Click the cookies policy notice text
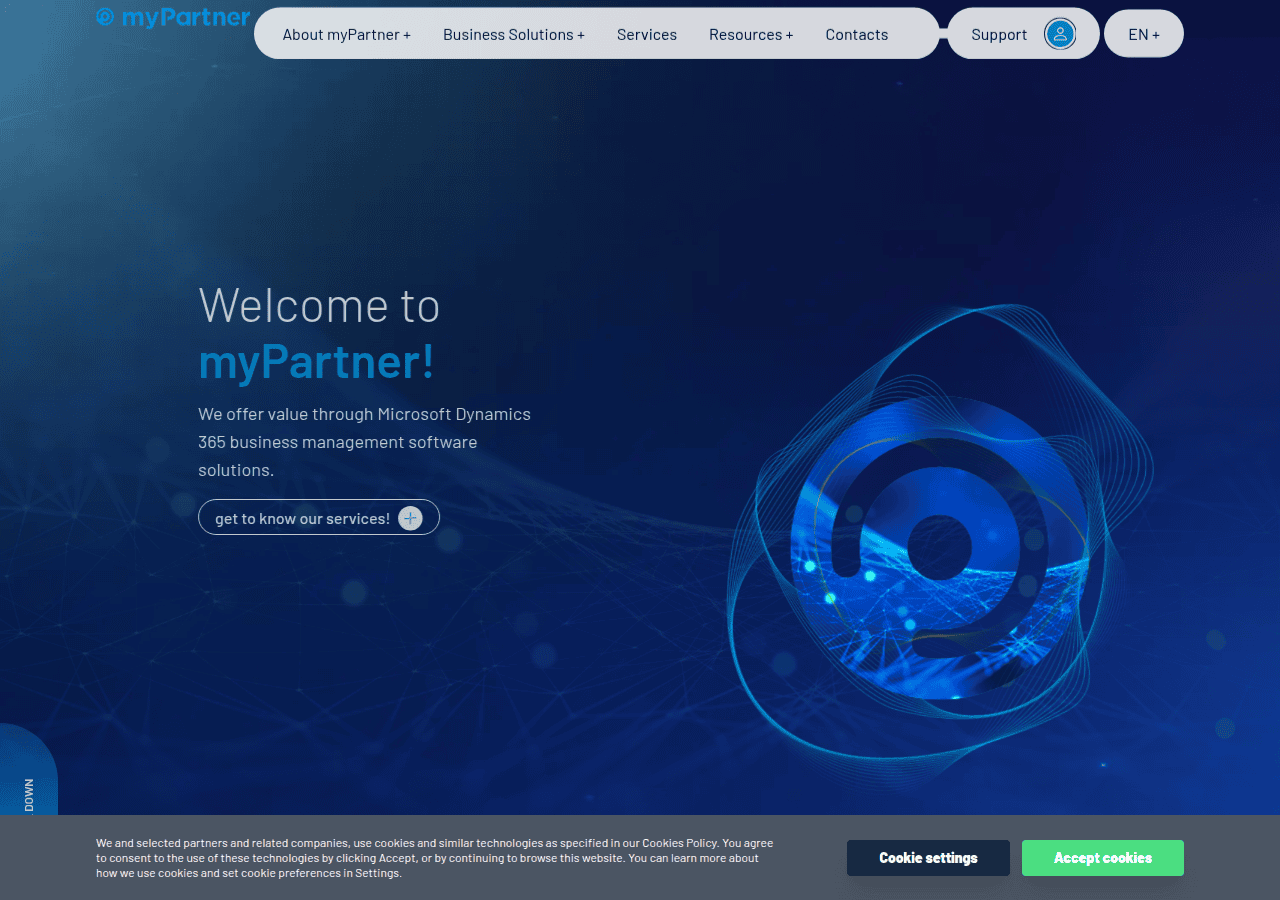1280x900 pixels. pos(435,858)
